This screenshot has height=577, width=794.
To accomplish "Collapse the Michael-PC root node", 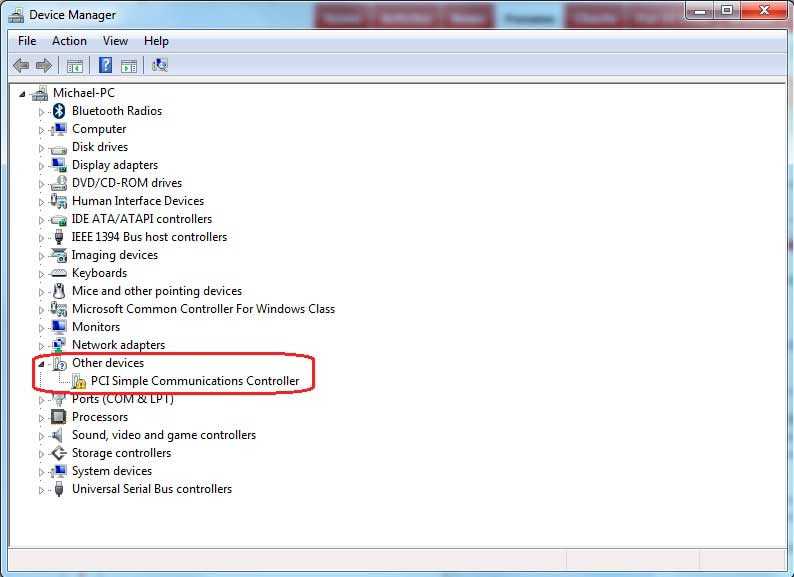I will pyautogui.click(x=22, y=94).
